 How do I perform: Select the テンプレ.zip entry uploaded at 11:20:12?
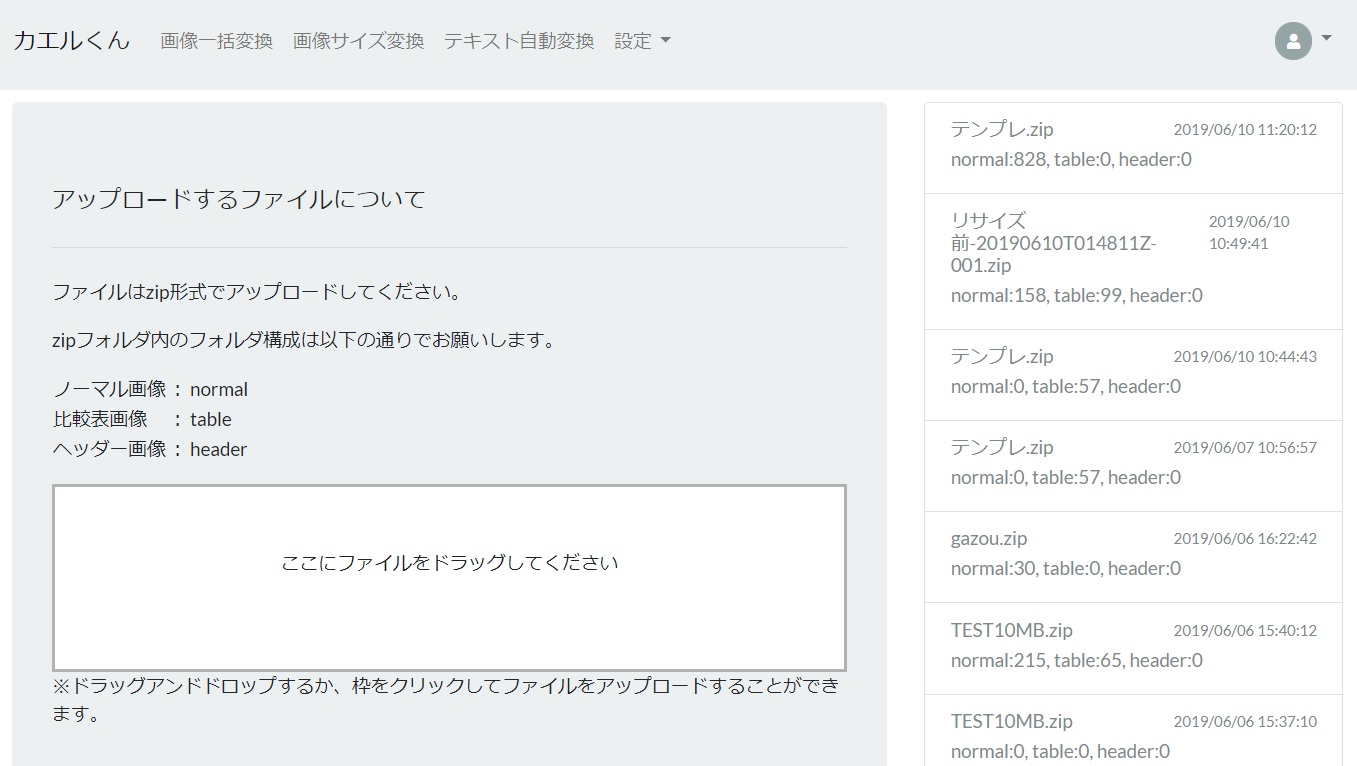(1001, 129)
